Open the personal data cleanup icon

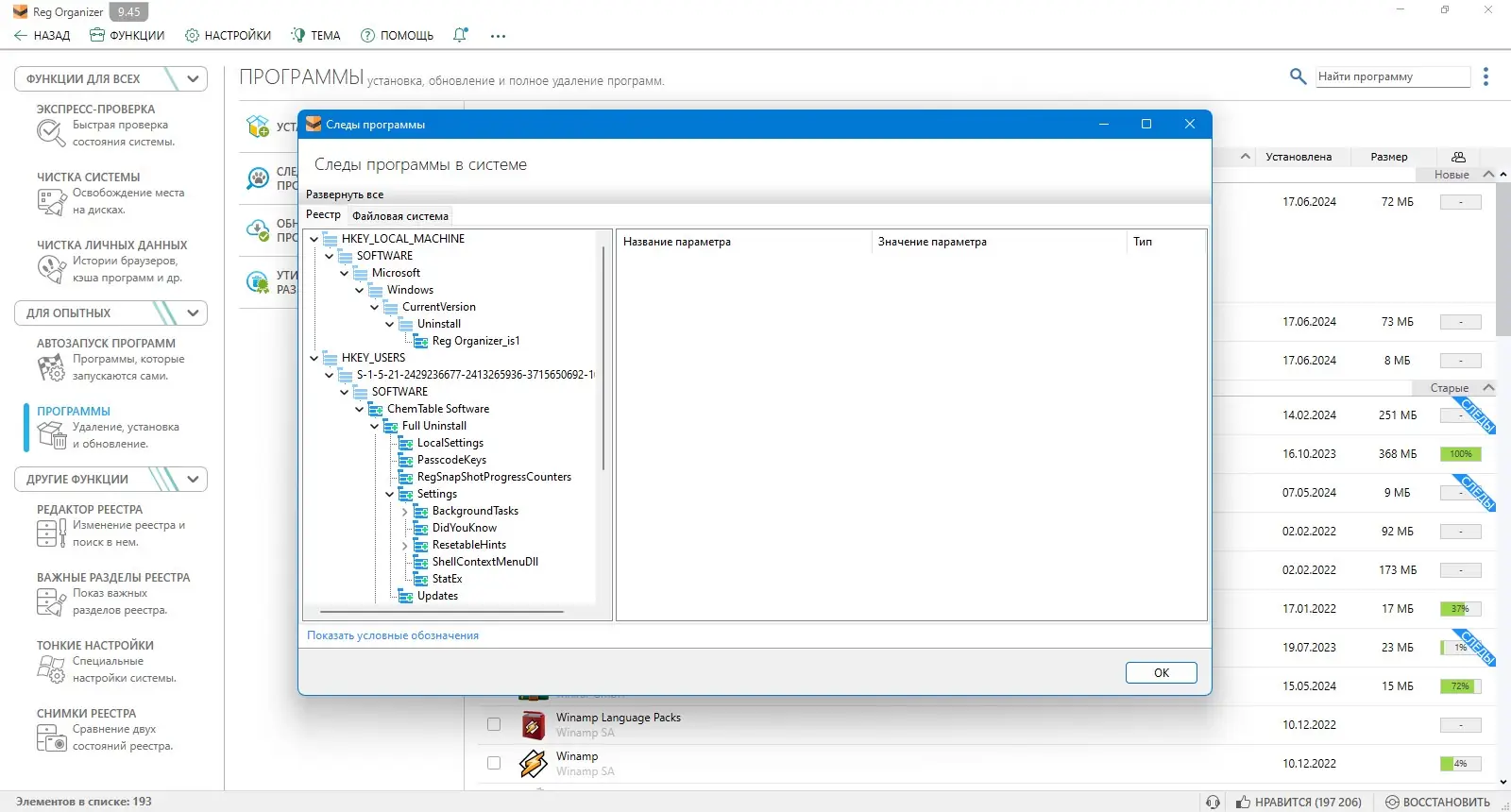50,269
